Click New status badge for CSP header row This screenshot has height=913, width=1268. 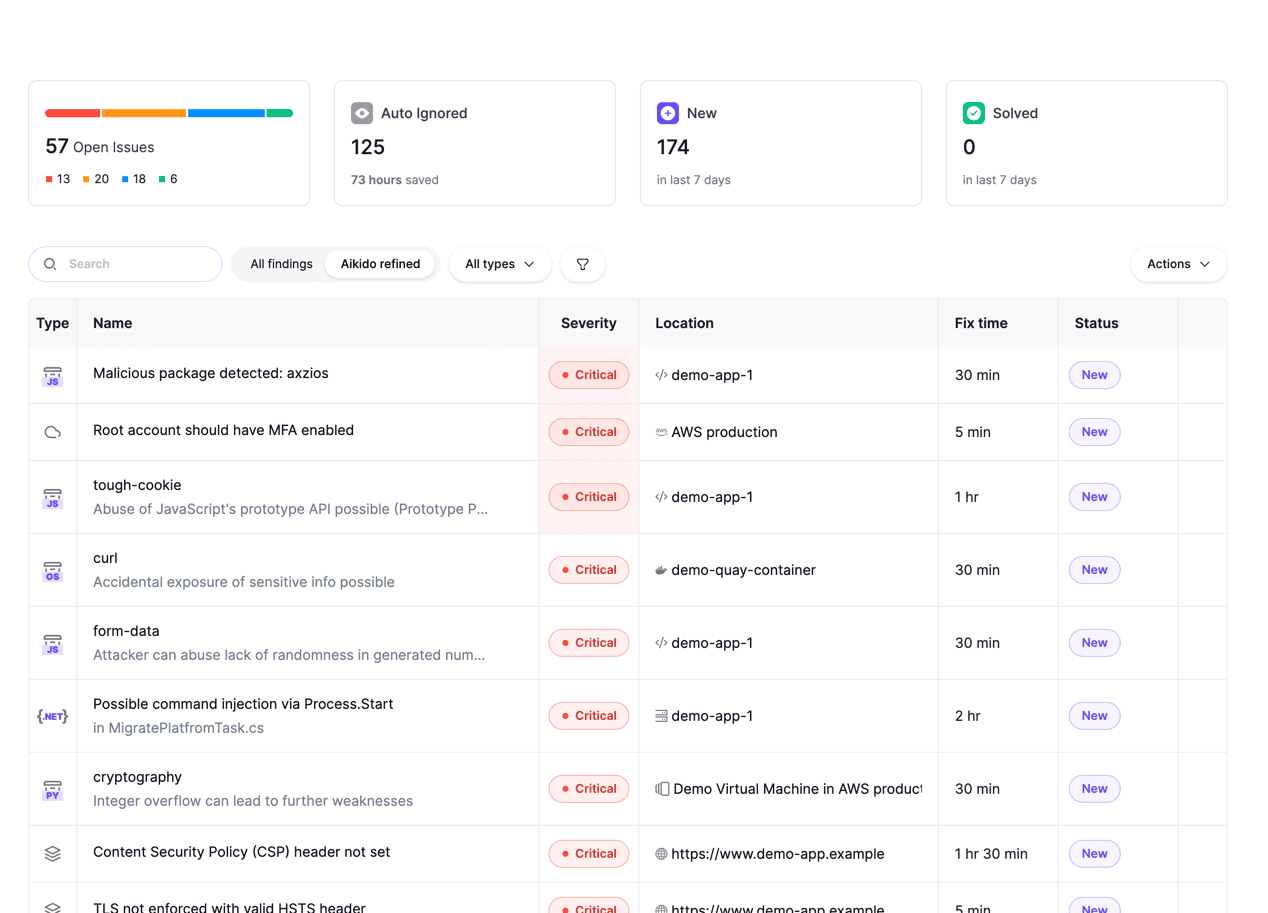point(1095,854)
